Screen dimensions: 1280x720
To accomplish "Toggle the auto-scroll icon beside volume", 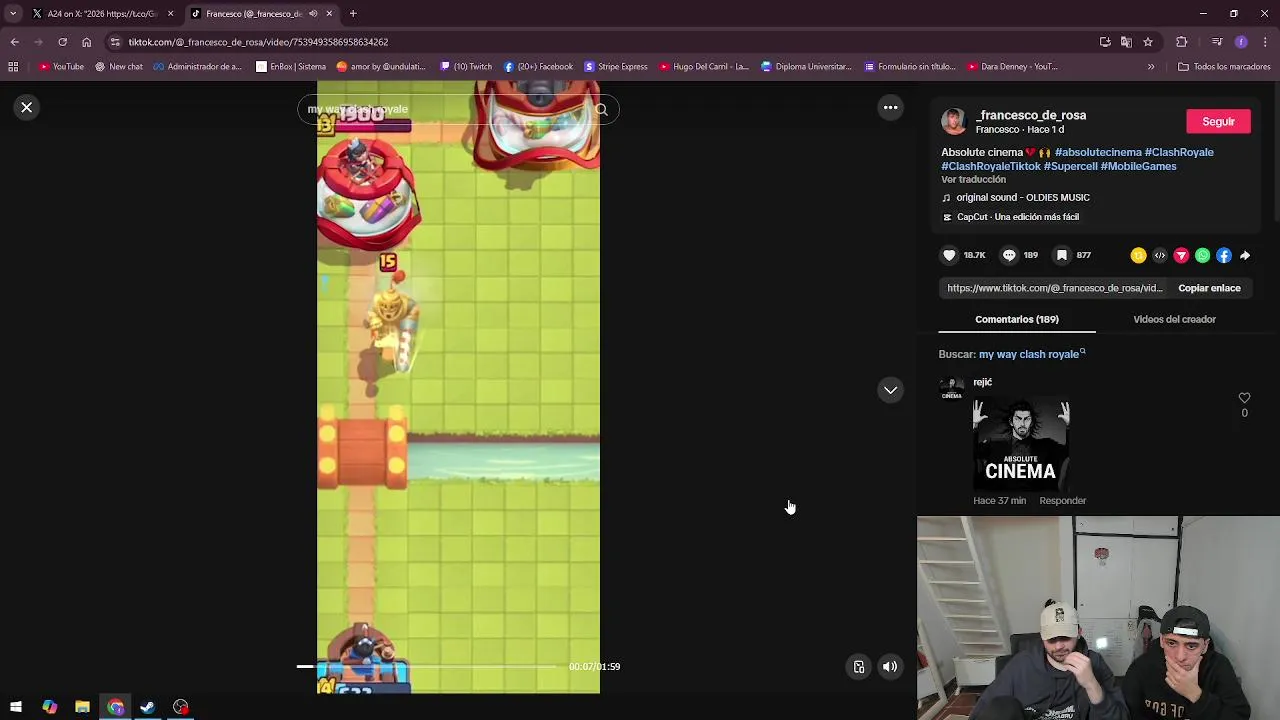I will coord(859,667).
